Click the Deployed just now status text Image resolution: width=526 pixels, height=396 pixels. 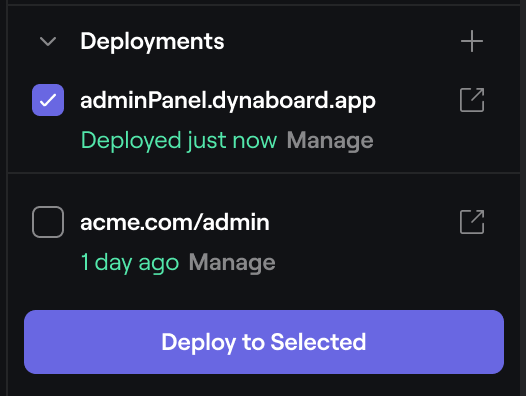(x=179, y=140)
